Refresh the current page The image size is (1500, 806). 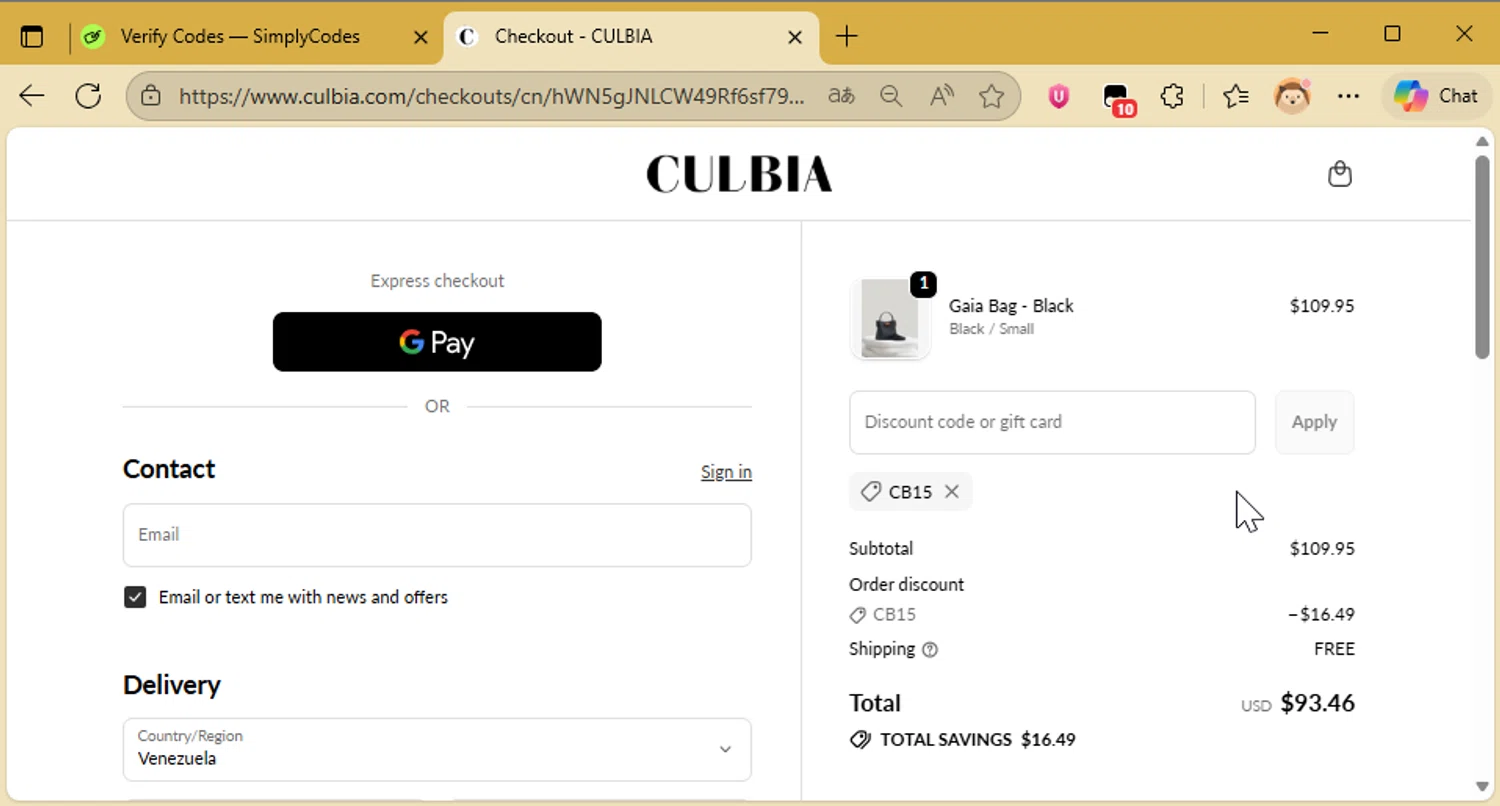pyautogui.click(x=89, y=96)
